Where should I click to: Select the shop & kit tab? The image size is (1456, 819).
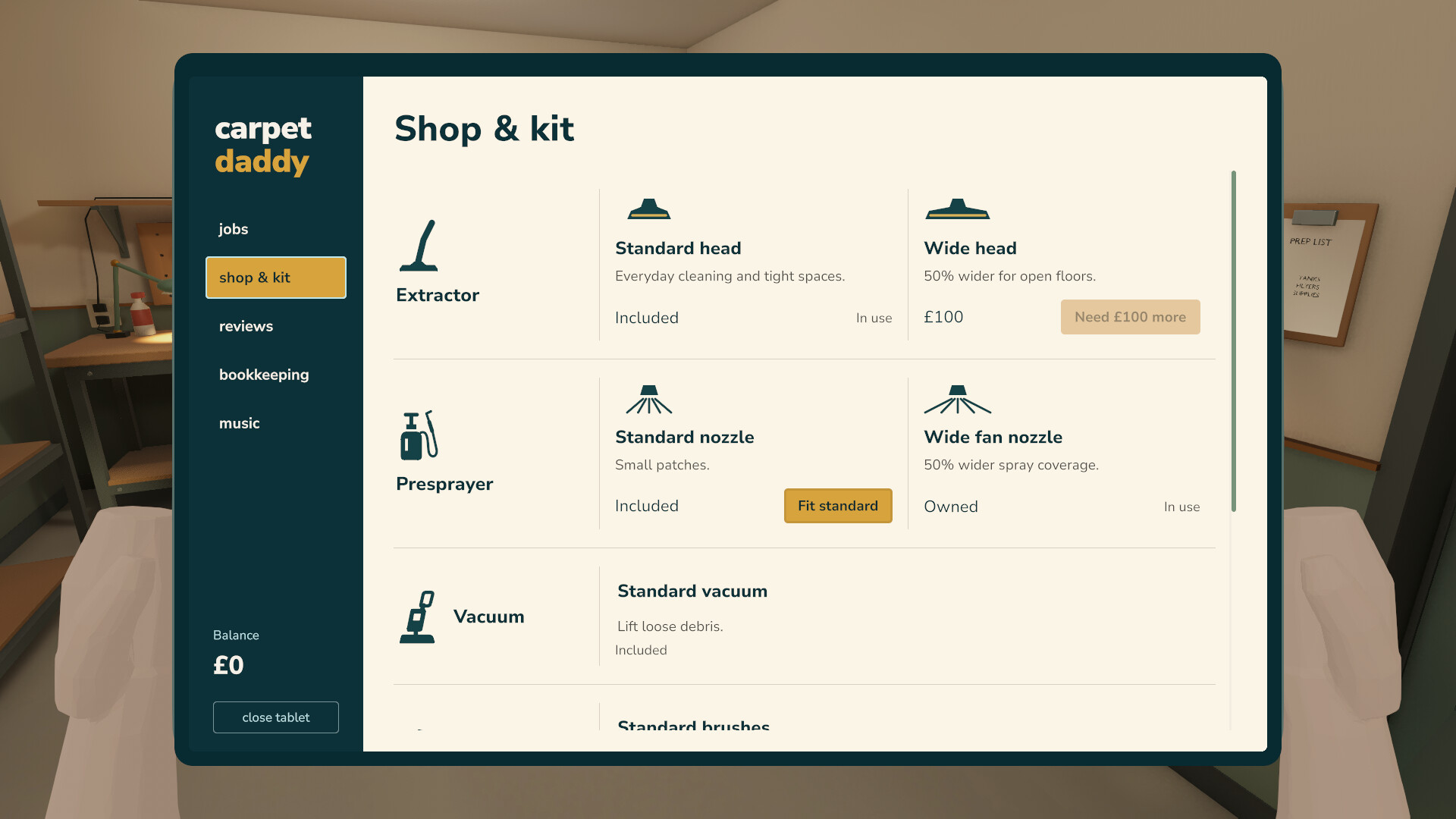(276, 278)
